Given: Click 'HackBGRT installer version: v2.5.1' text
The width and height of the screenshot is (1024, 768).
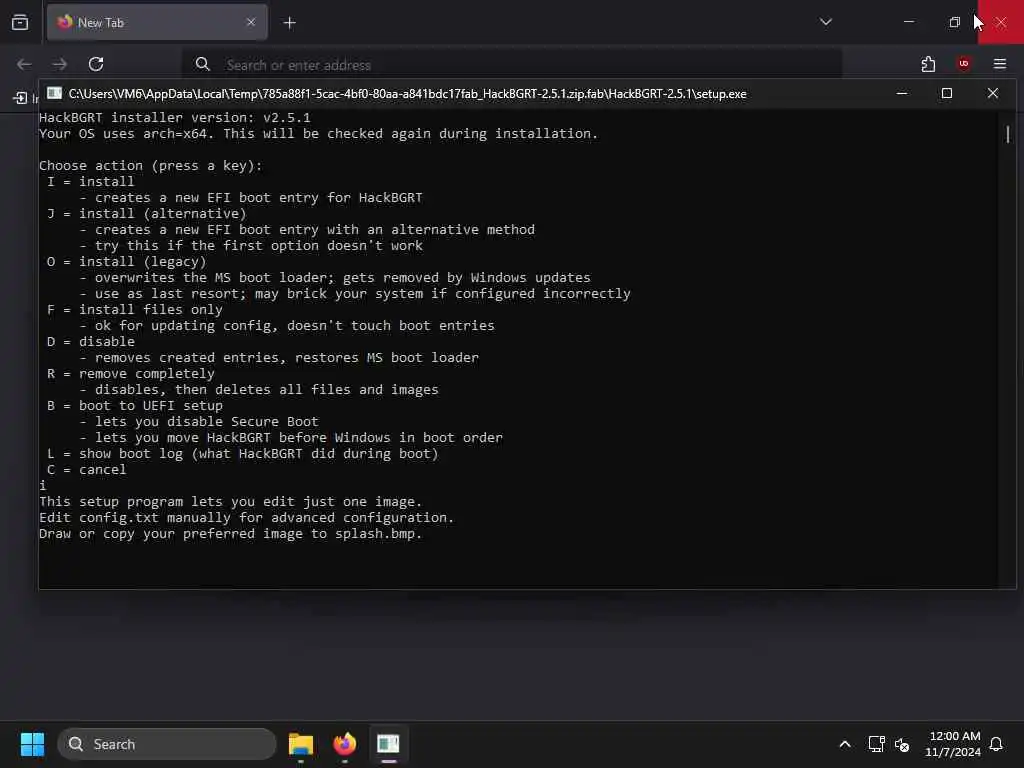Looking at the screenshot, I should pos(174,118).
